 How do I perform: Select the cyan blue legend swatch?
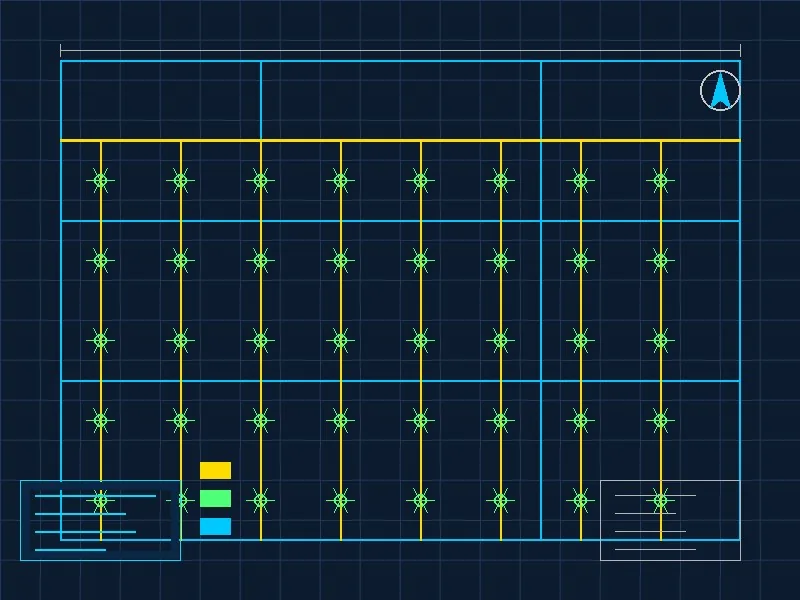pos(215,527)
